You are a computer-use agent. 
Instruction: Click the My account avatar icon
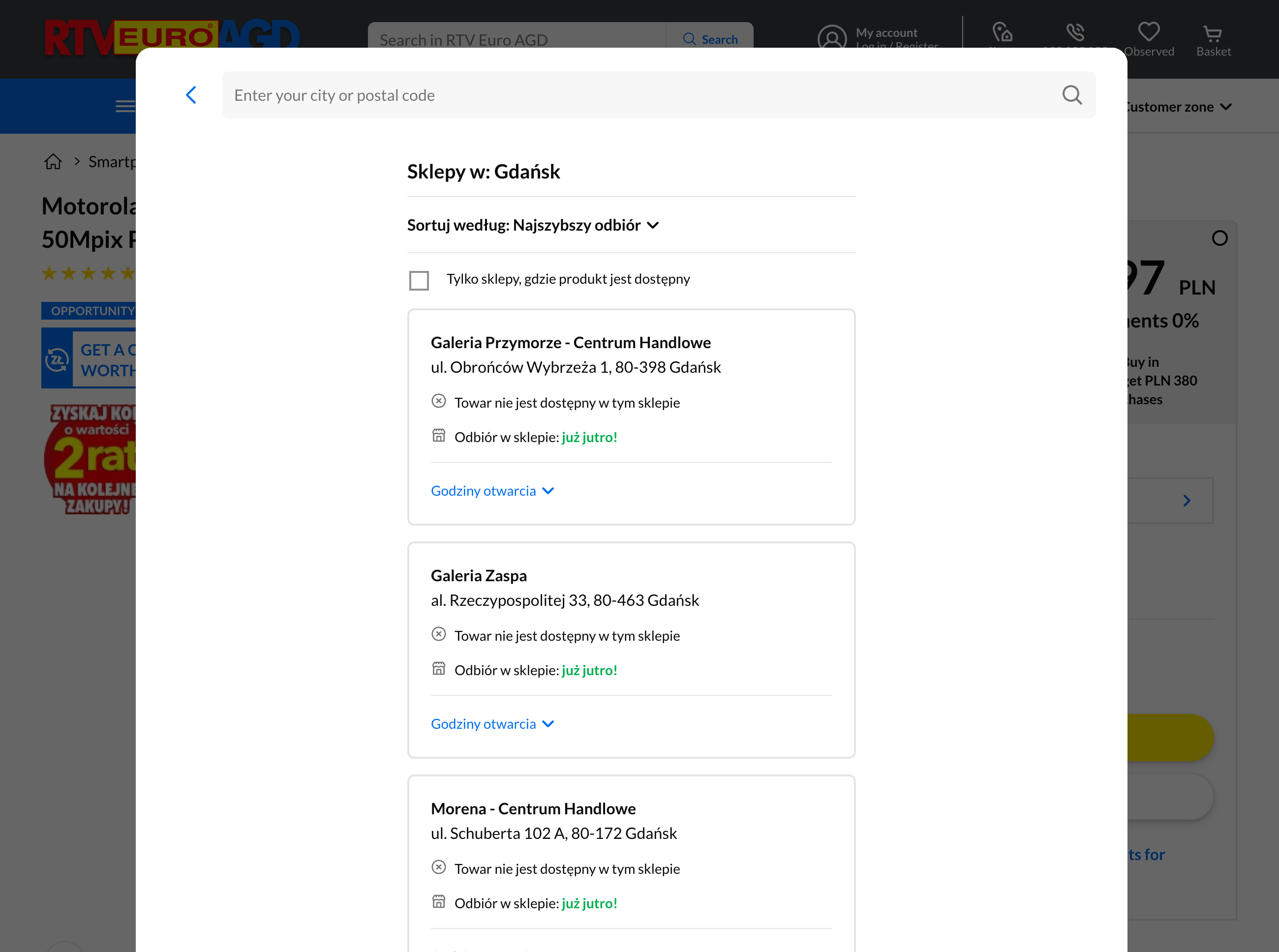[831, 37]
